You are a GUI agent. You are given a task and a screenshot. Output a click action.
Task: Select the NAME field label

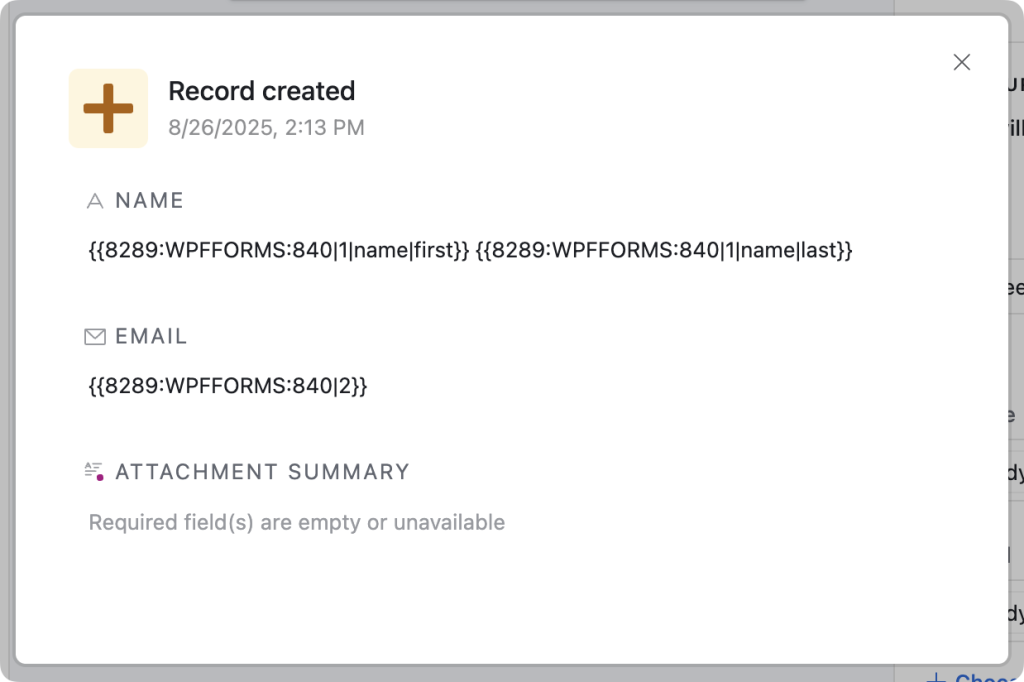[x=150, y=200]
